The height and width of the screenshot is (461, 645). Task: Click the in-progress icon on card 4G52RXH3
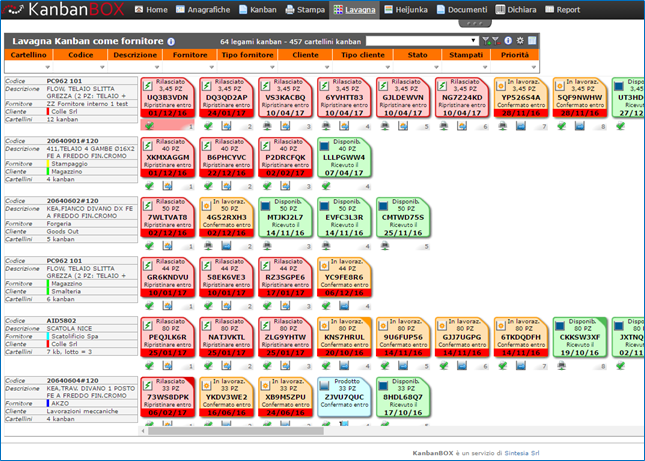click(207, 205)
